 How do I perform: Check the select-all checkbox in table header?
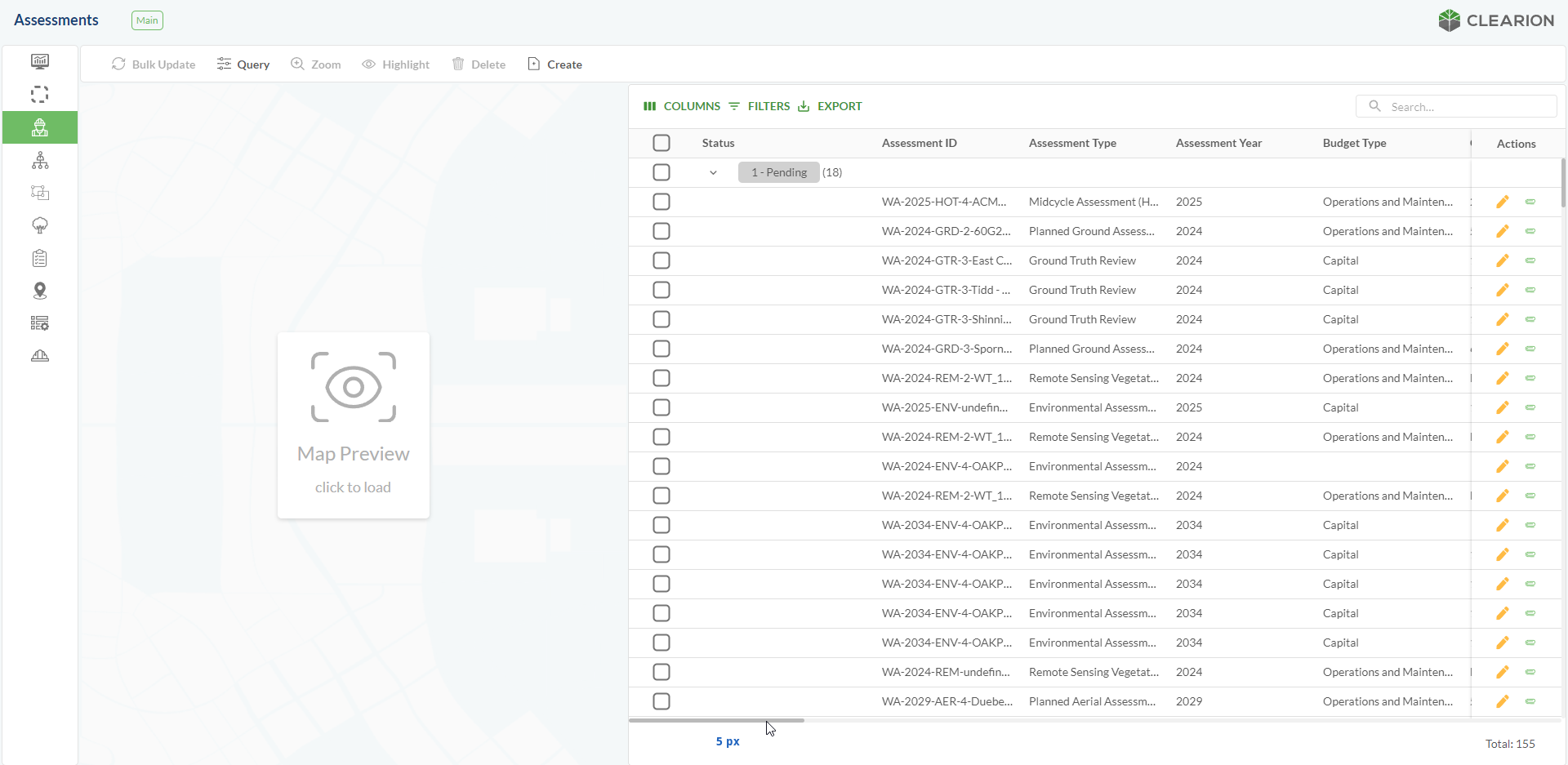click(x=661, y=143)
